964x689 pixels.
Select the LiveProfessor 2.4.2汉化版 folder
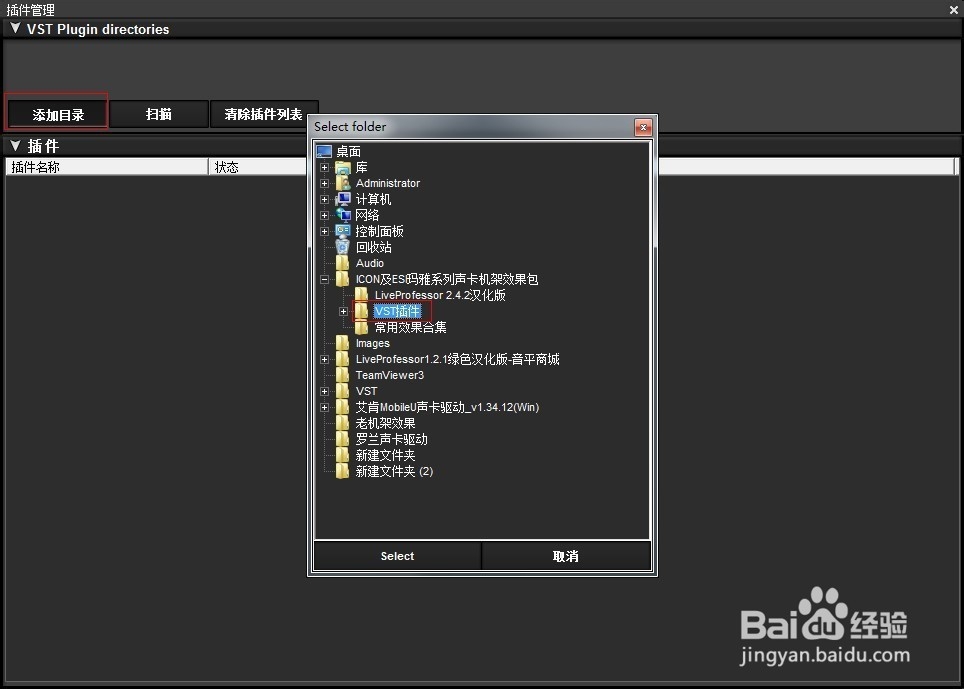pos(440,295)
